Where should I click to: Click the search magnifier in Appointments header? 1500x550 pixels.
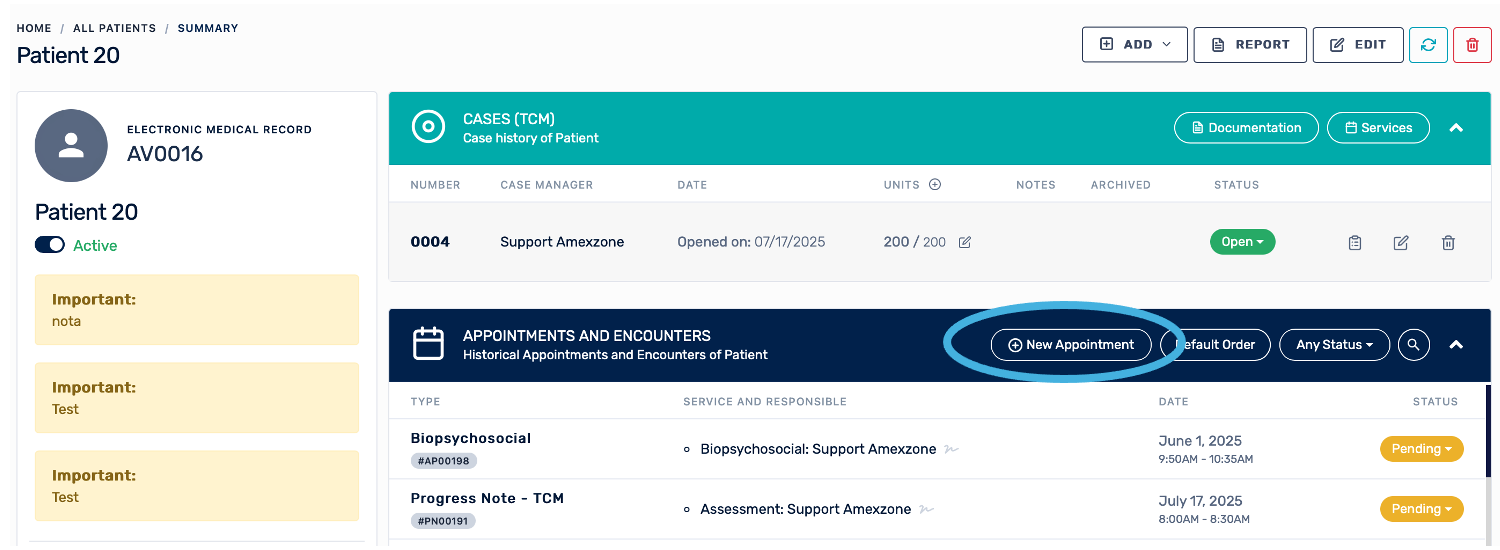point(1413,345)
